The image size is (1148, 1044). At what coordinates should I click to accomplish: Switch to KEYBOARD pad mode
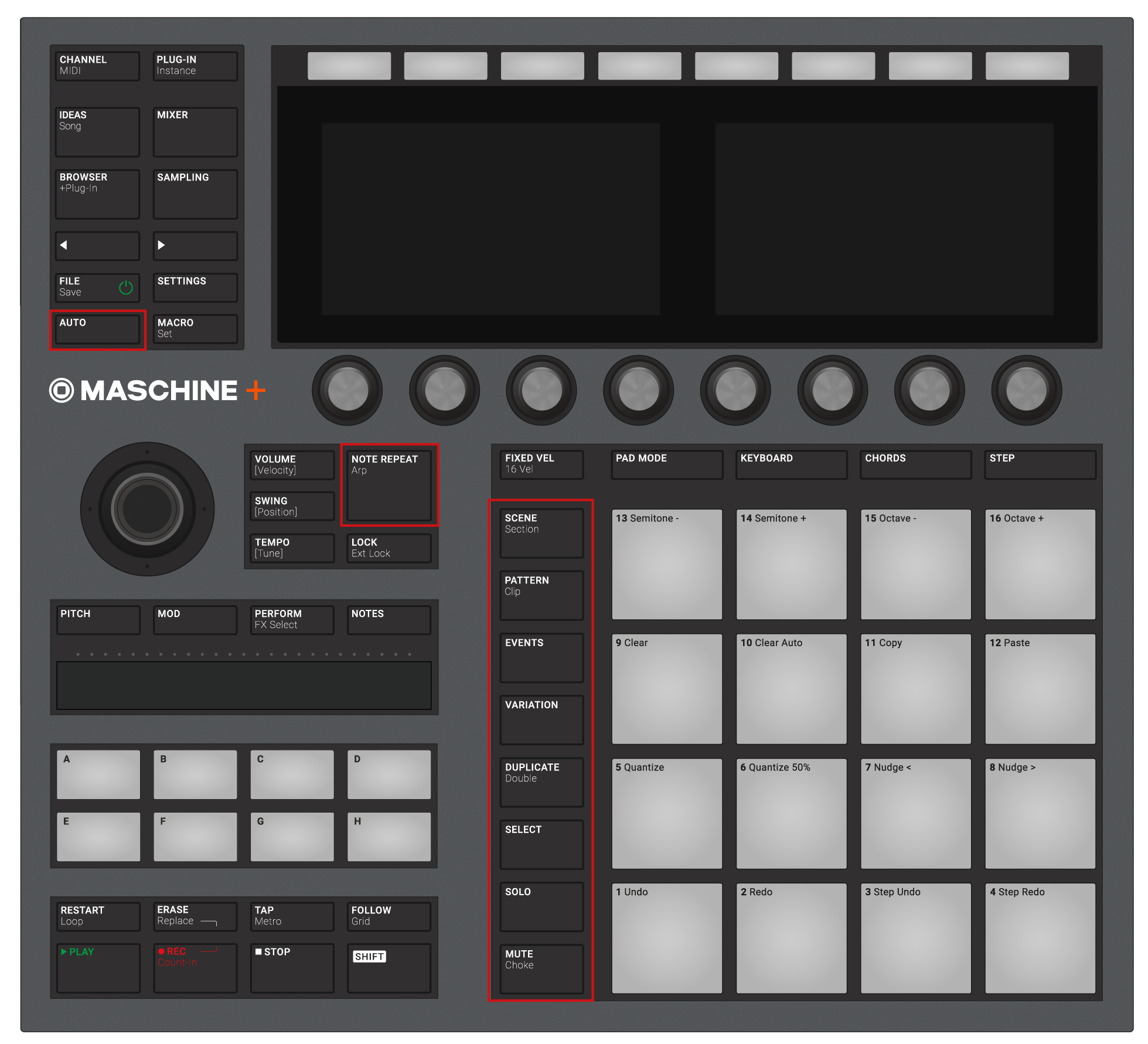coord(791,464)
